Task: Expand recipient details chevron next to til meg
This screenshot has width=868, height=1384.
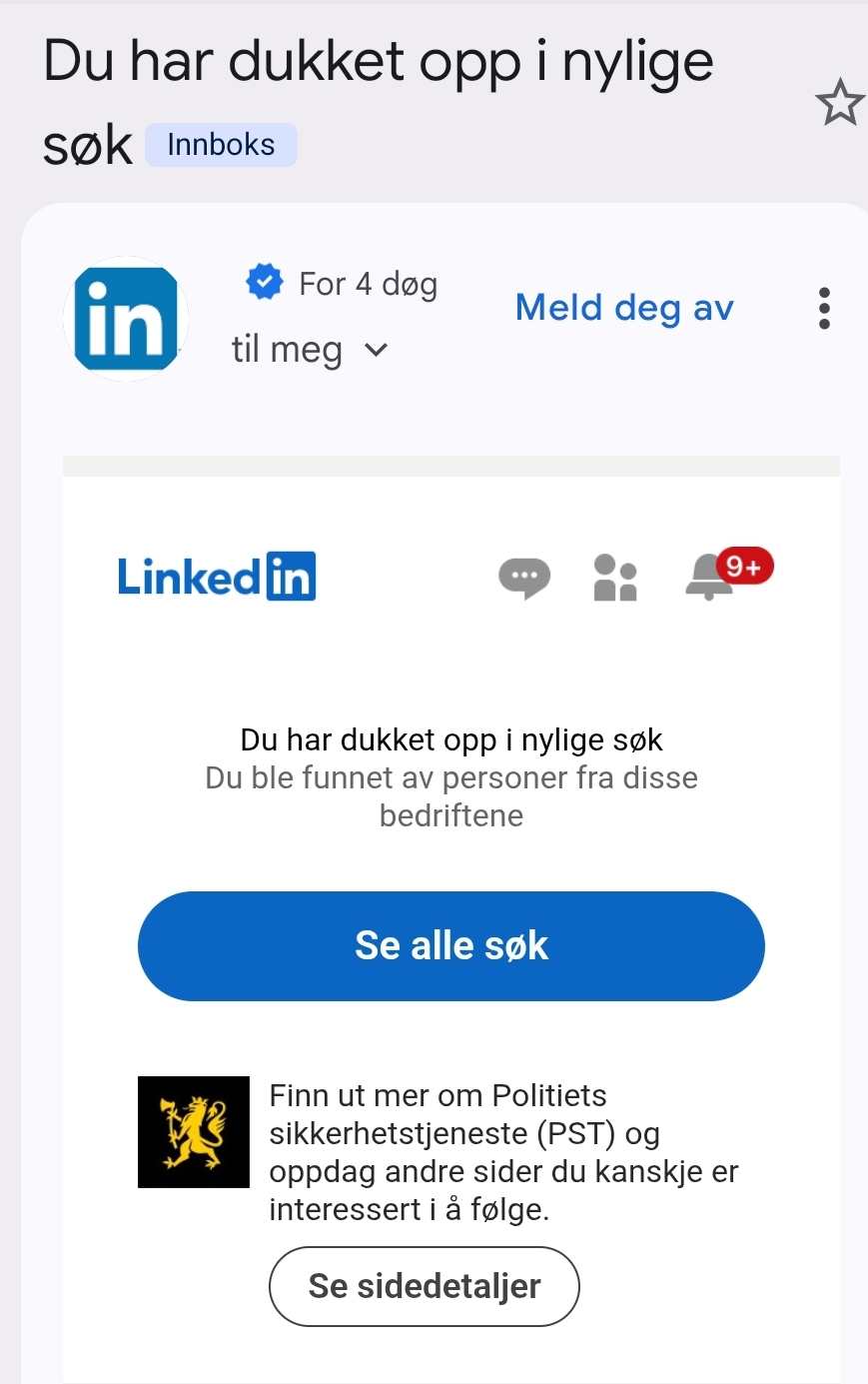Action: (376, 350)
